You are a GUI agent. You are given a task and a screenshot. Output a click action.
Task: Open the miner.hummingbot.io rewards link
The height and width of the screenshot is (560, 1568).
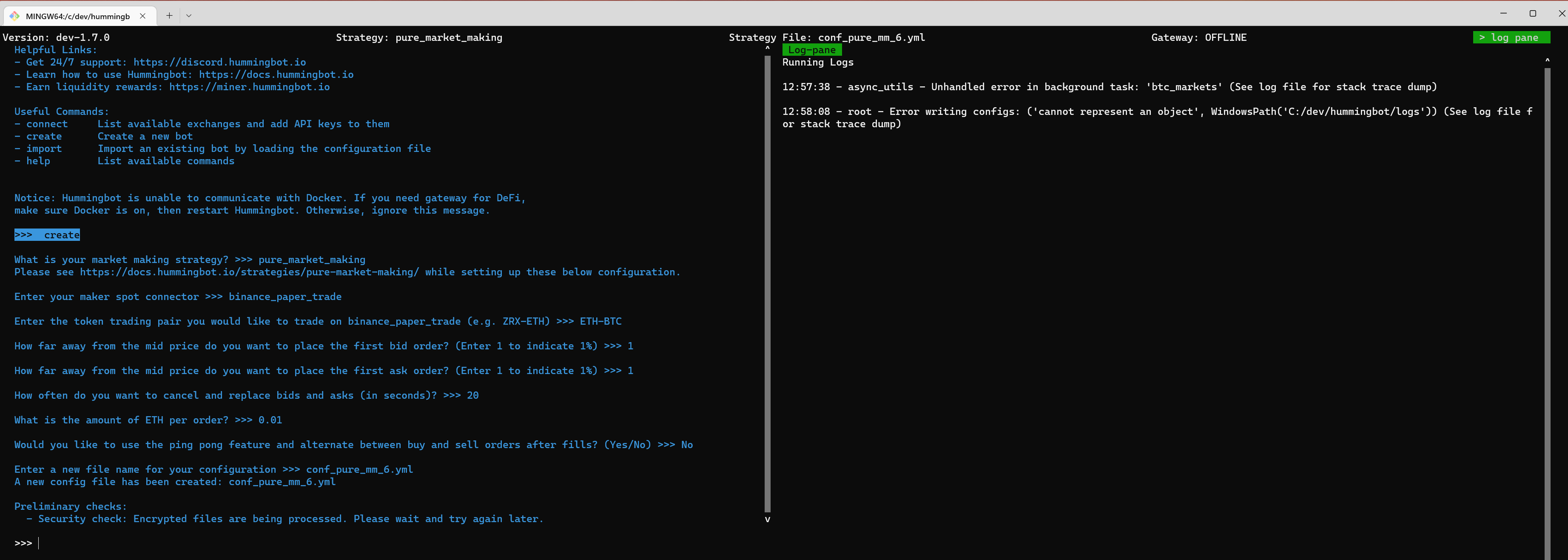point(250,87)
